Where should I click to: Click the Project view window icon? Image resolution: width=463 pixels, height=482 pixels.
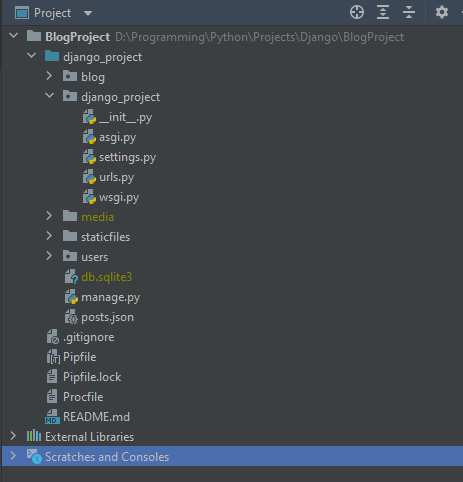coord(22,13)
